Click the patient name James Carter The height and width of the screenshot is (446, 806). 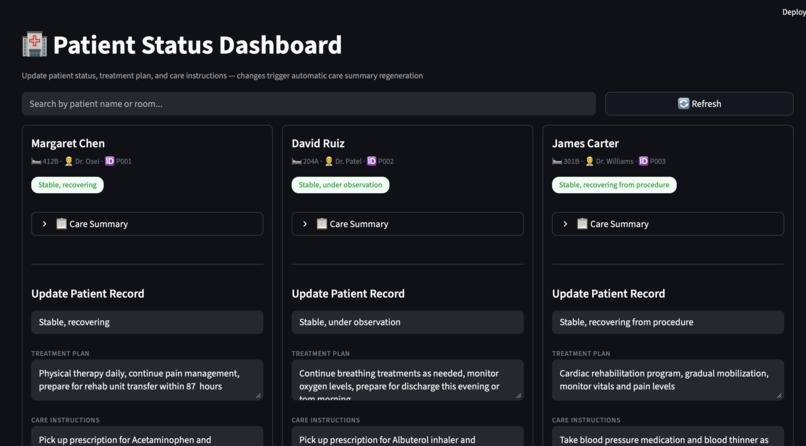(585, 143)
